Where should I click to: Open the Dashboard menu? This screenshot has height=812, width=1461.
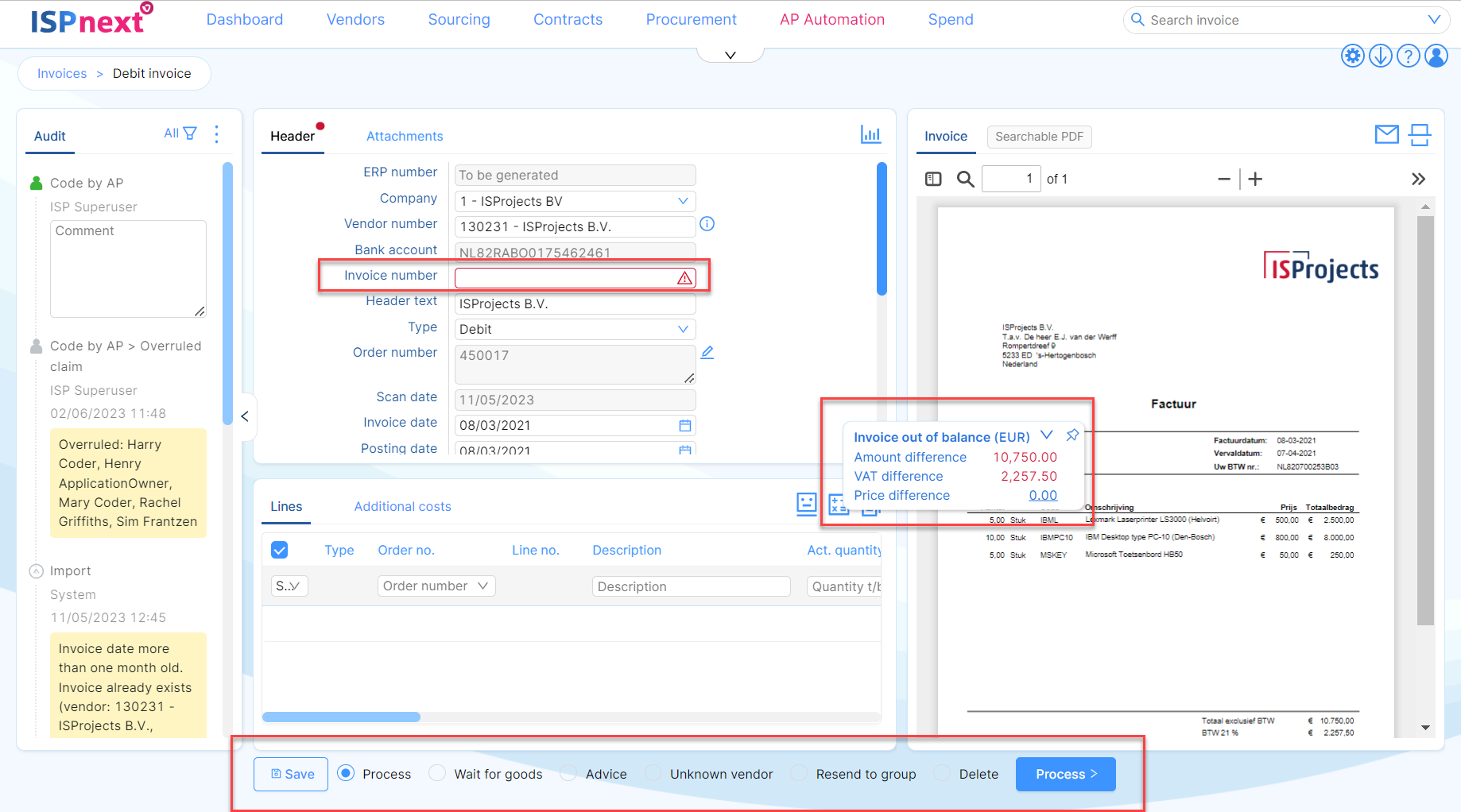tap(245, 20)
